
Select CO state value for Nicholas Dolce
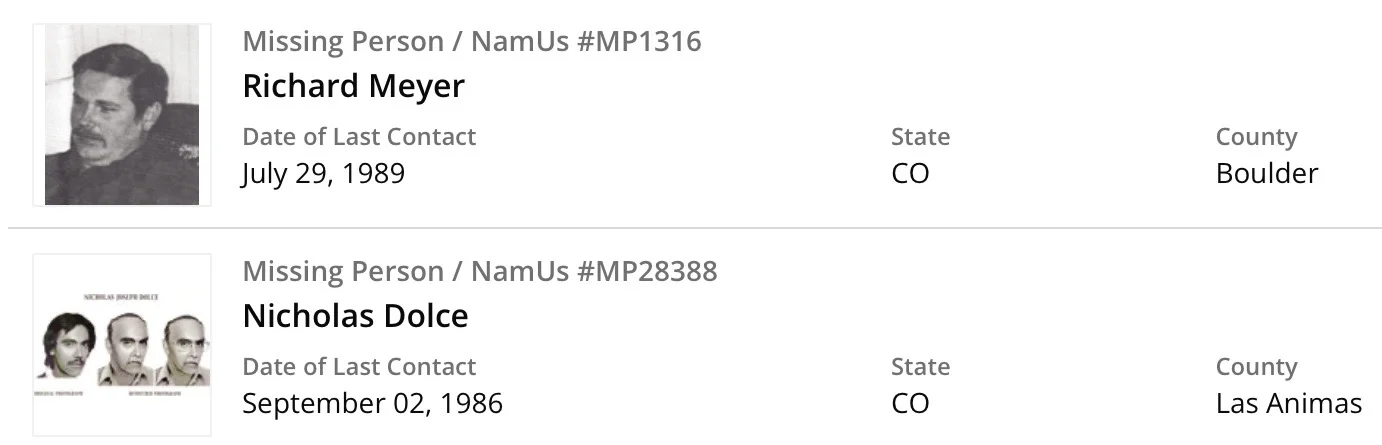tap(910, 403)
